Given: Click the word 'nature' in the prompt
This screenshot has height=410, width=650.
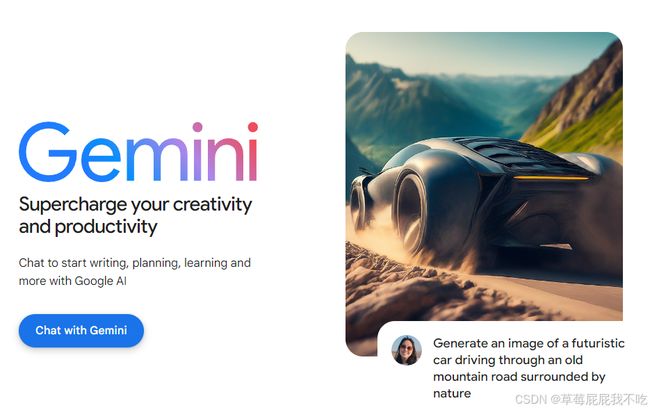Looking at the screenshot, I should (452, 393).
